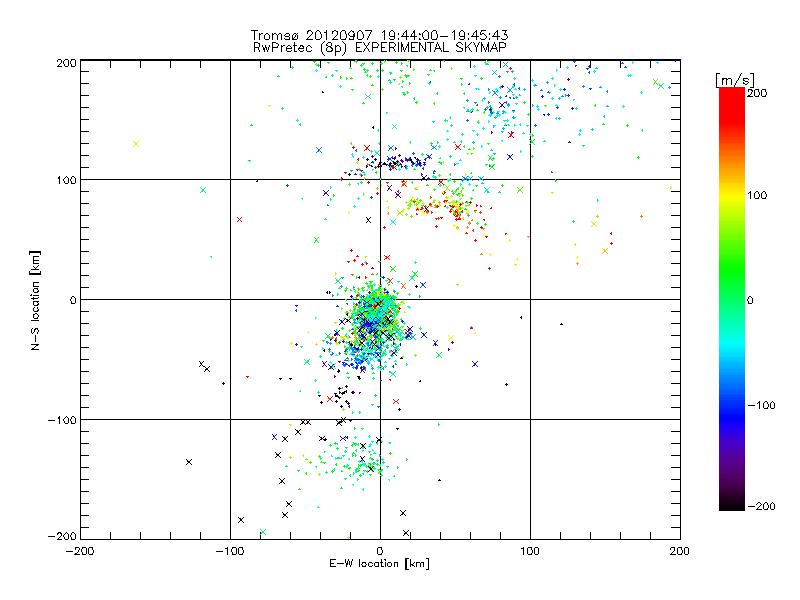The width and height of the screenshot is (800, 600).
Task: Click the subtitle 'RwPretec (8p) EXPERIMENTAL SKYMAP'
Action: pos(380,48)
